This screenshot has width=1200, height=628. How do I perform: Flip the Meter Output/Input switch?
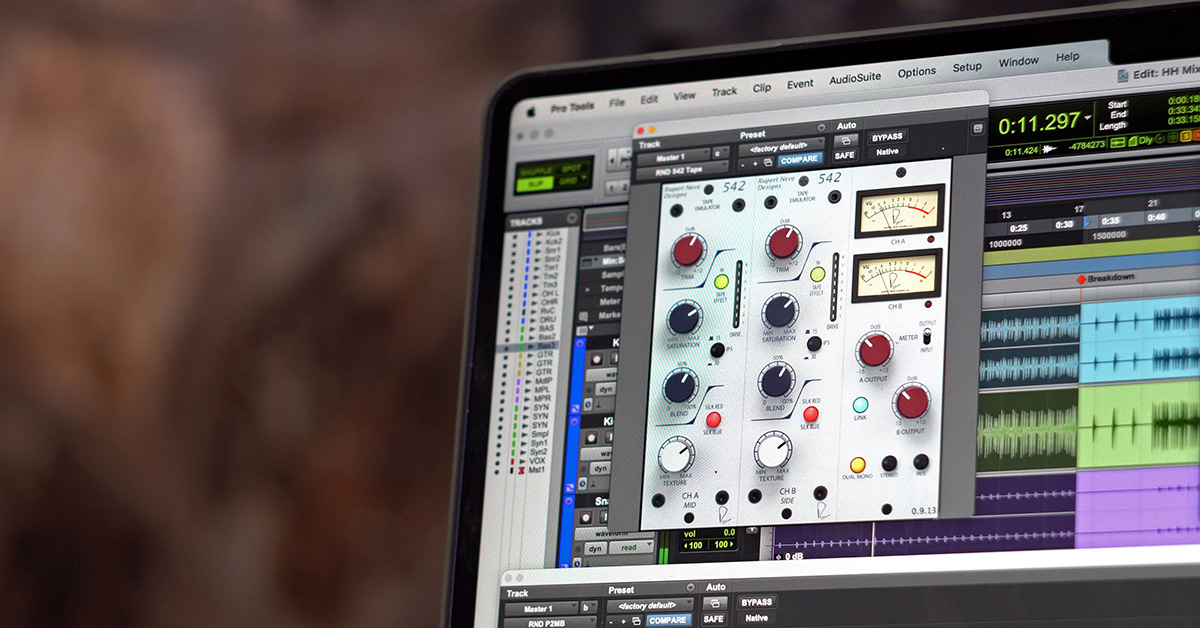pos(926,338)
